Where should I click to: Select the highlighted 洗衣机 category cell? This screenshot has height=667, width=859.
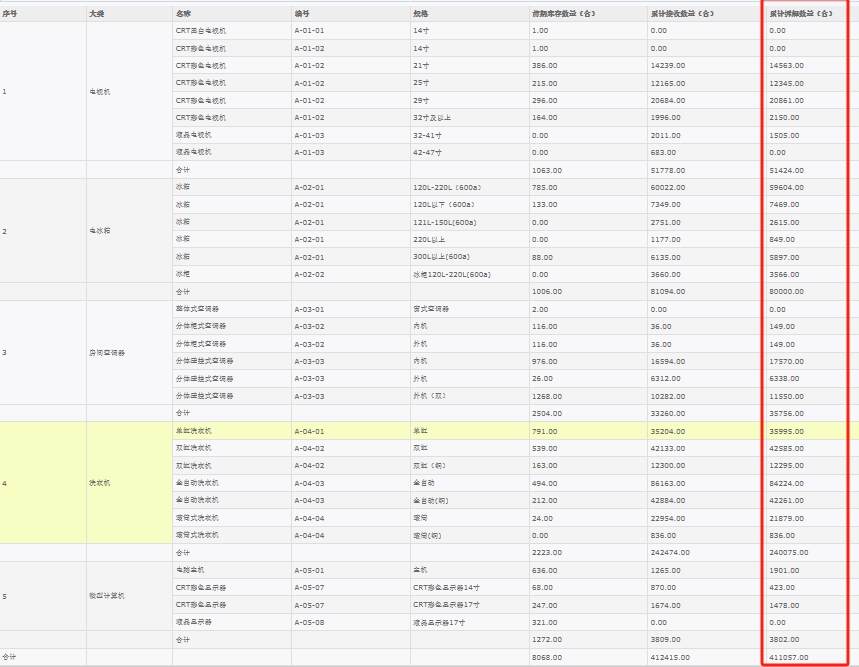100,483
